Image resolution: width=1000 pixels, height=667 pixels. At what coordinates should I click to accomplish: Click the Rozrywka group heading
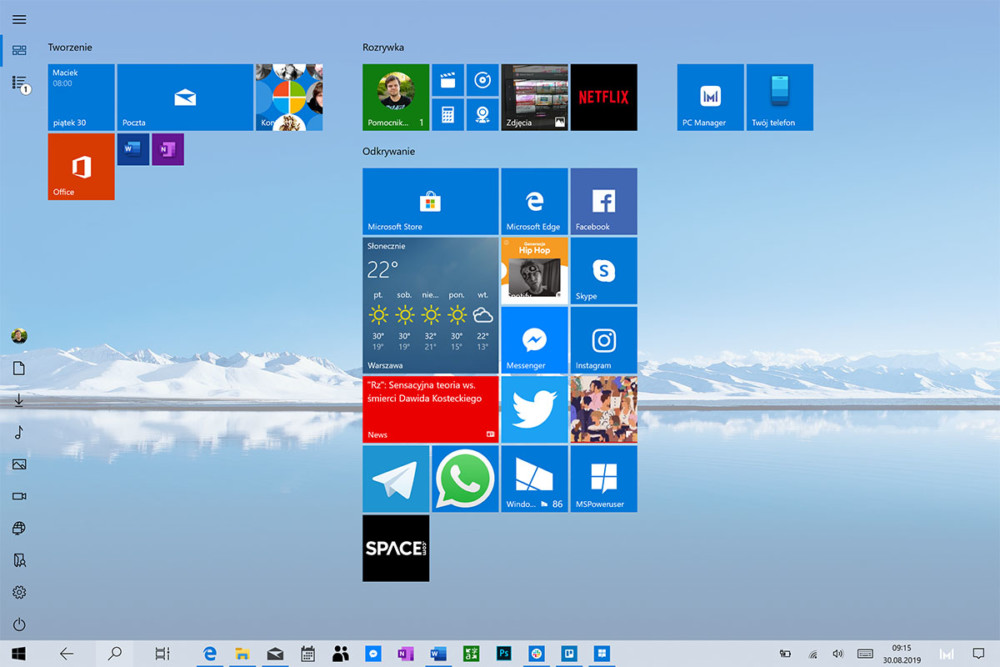pyautogui.click(x=383, y=47)
